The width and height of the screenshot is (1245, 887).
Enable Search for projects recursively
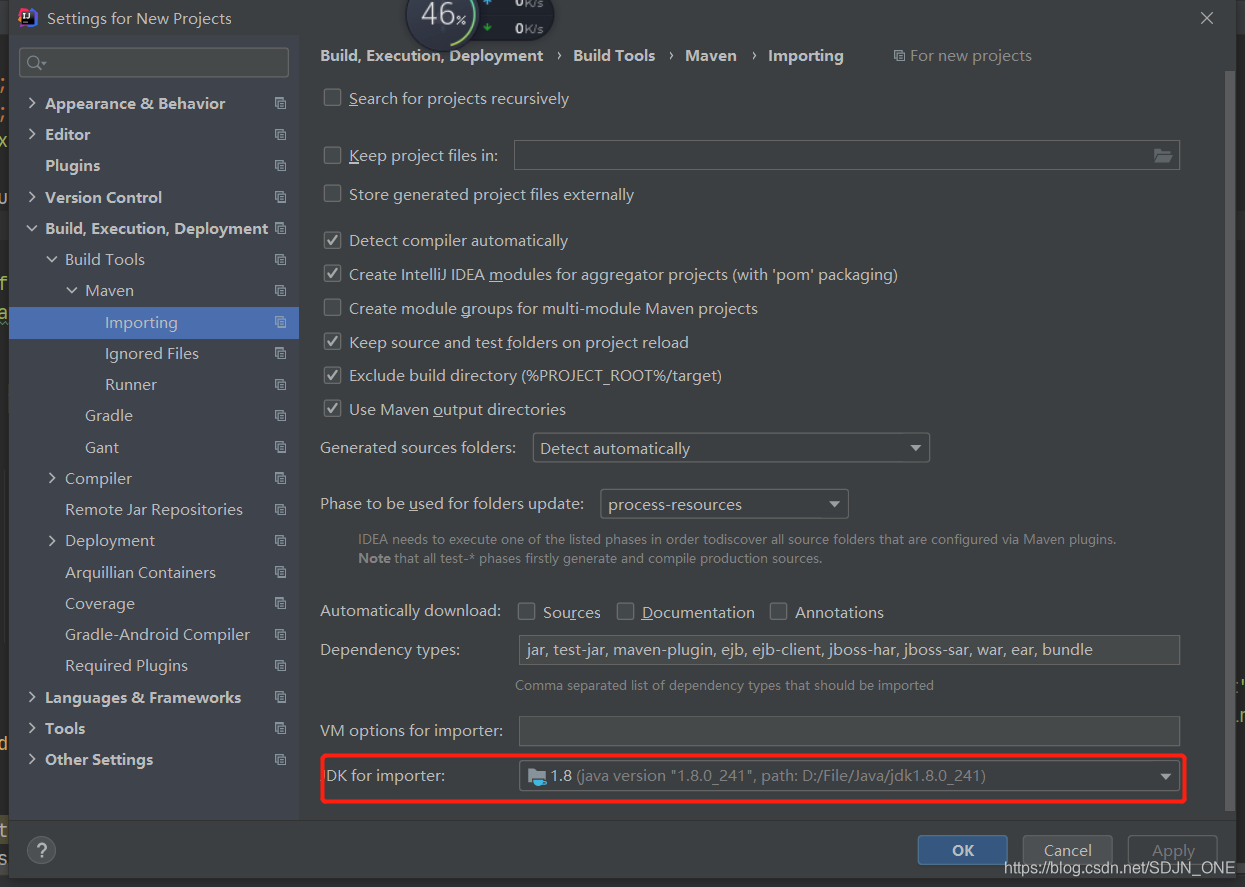coord(332,98)
